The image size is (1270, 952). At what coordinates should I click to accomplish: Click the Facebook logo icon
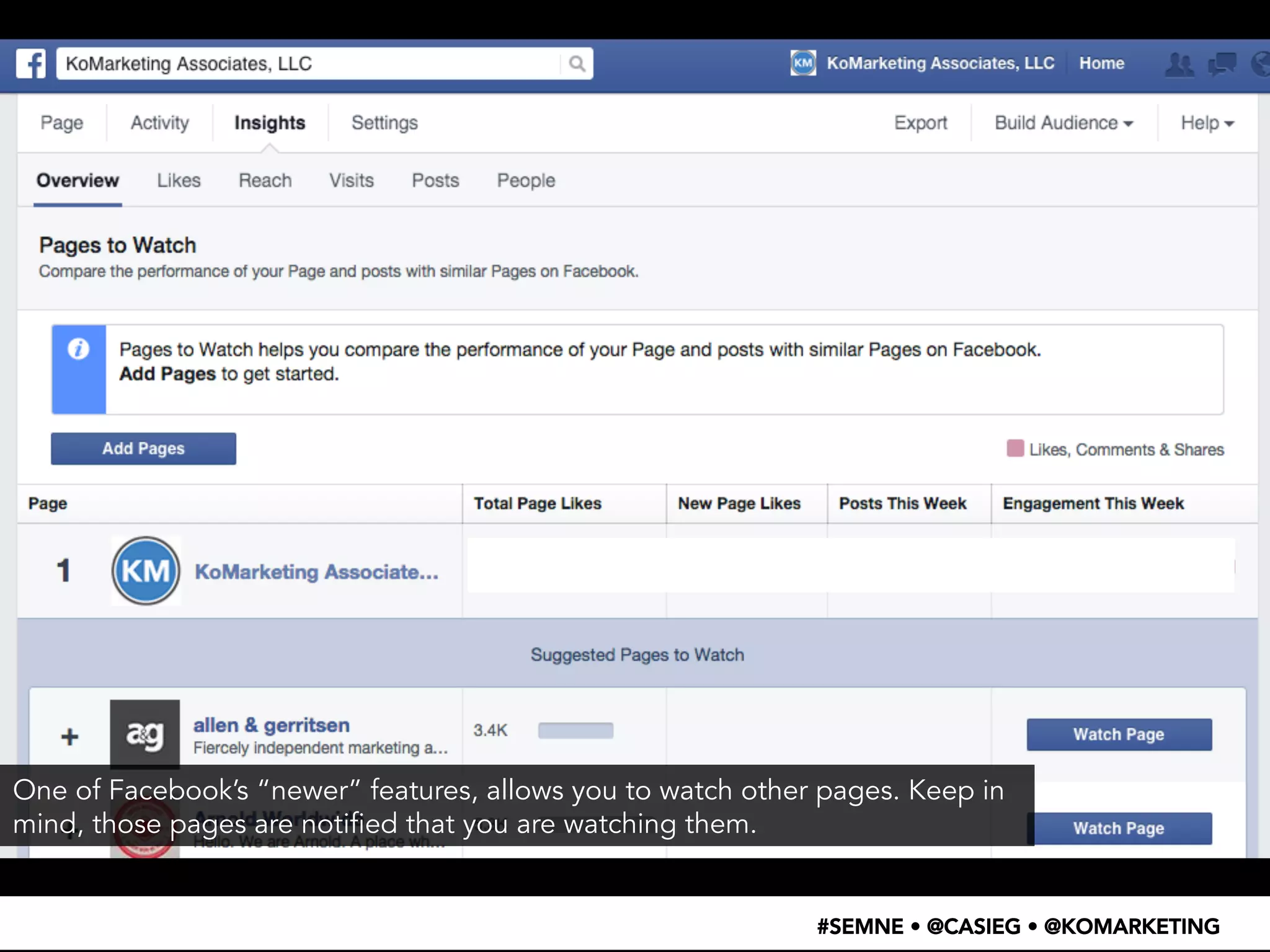point(31,64)
